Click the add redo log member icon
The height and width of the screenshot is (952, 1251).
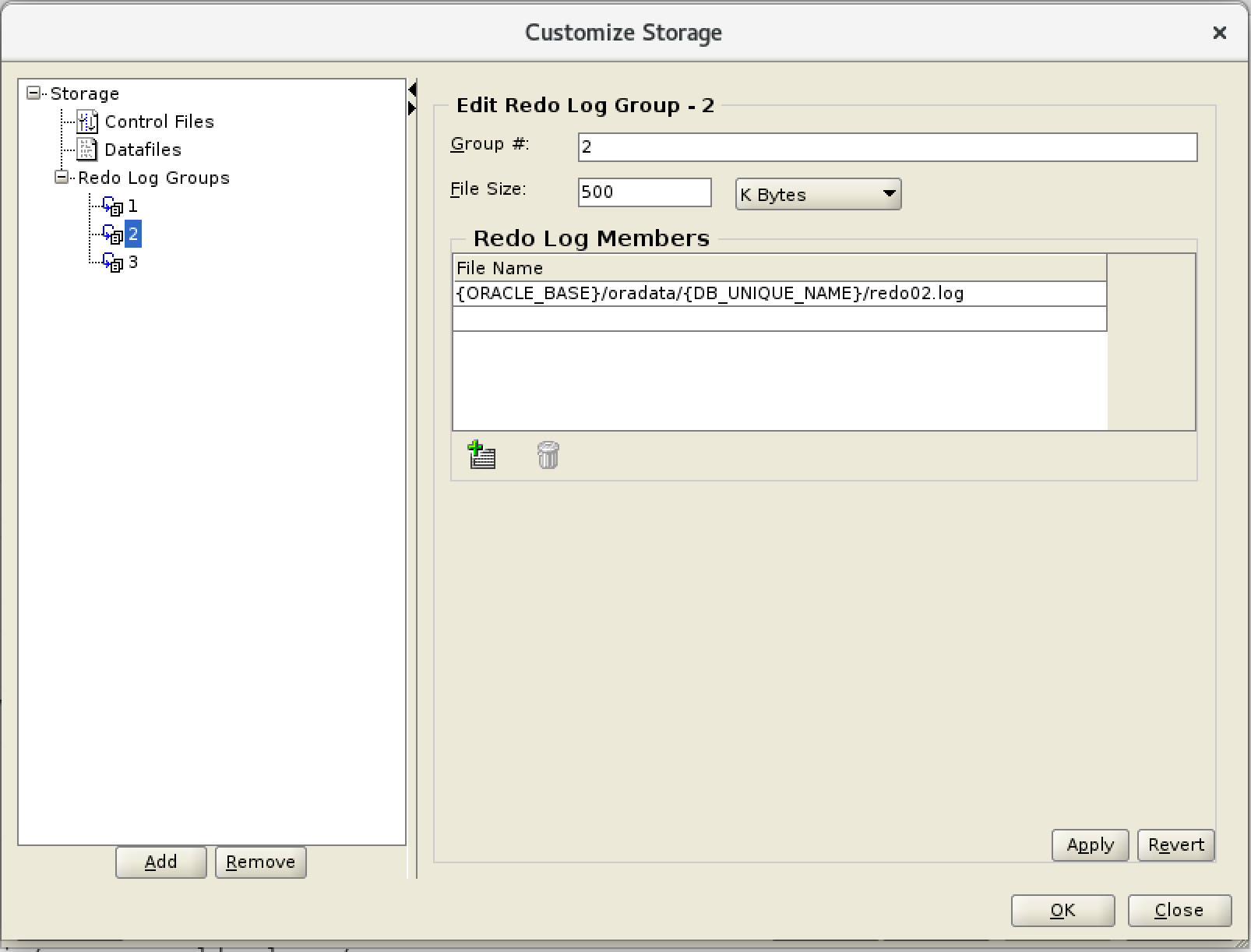pyautogui.click(x=481, y=455)
